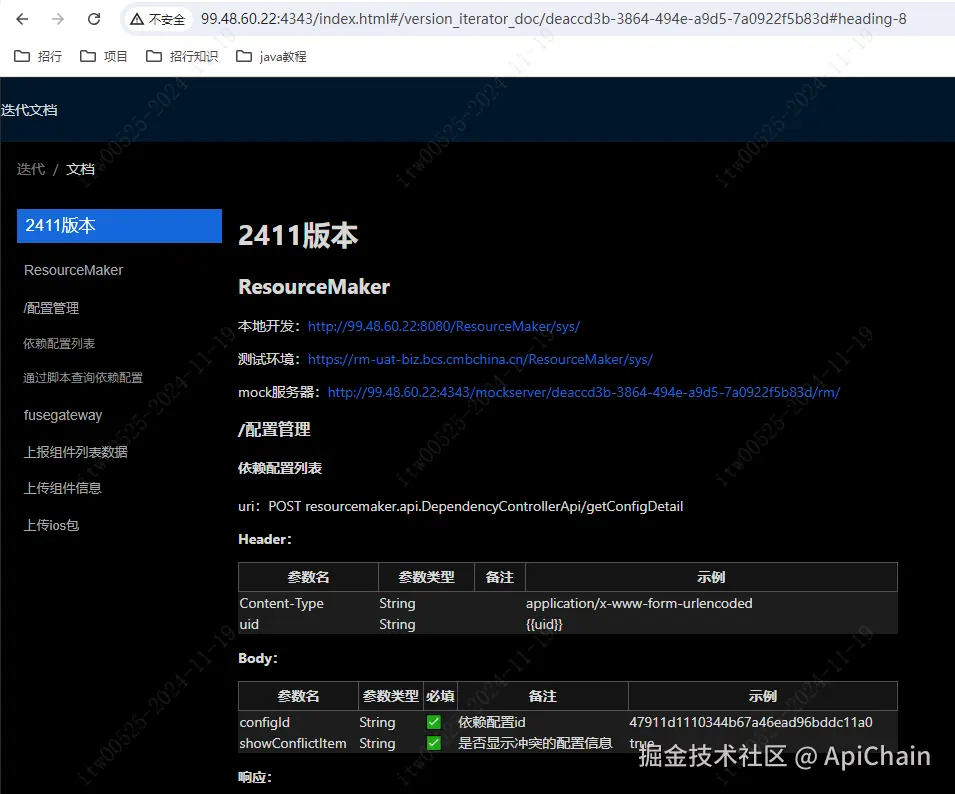Click the showConflictItem parameter cell
The width and height of the screenshot is (955, 794).
coord(292,743)
